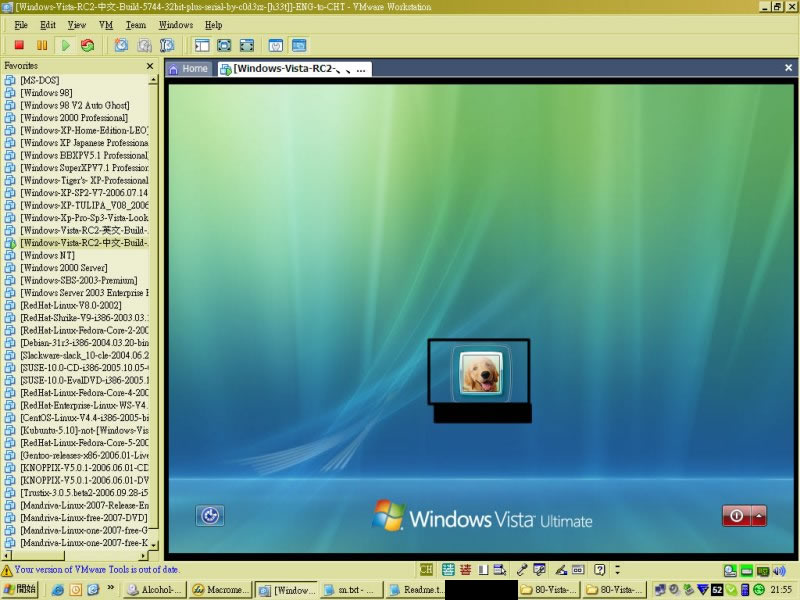Select [Windows-Xp-Pro-Sp3-Vista-Look favorite

coord(84,217)
